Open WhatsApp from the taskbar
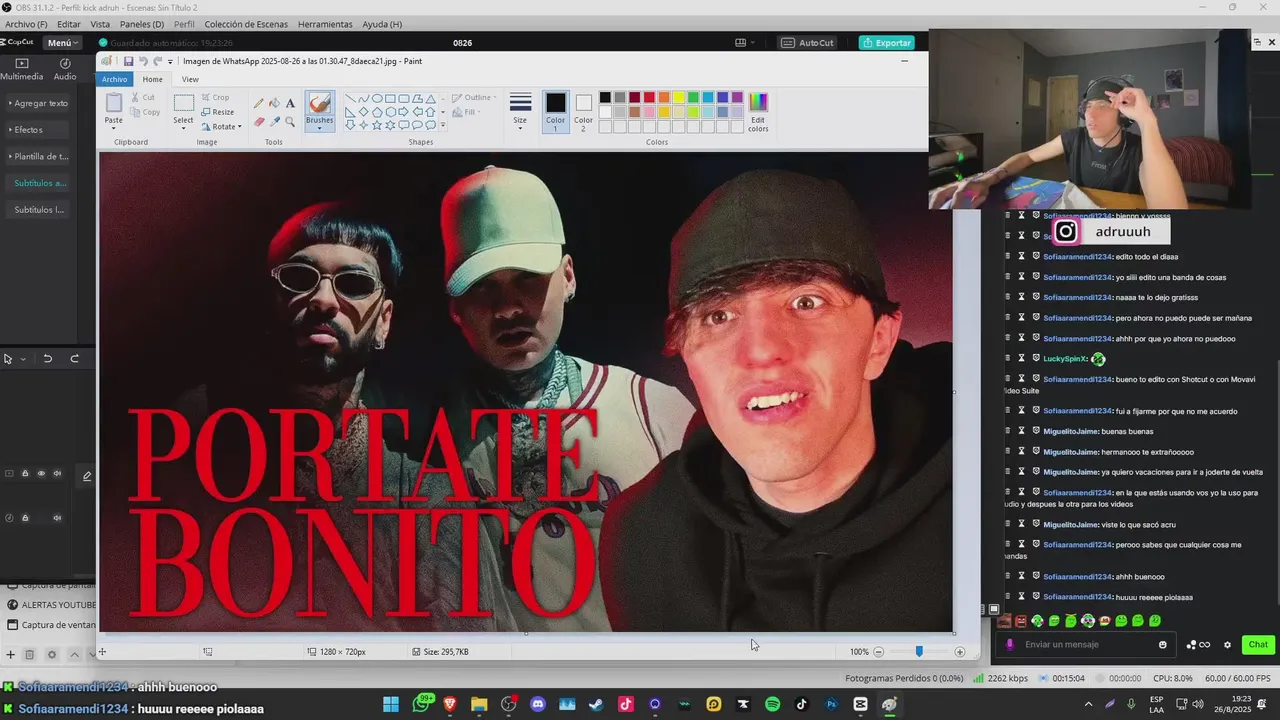The width and height of the screenshot is (1280, 720). (x=422, y=704)
